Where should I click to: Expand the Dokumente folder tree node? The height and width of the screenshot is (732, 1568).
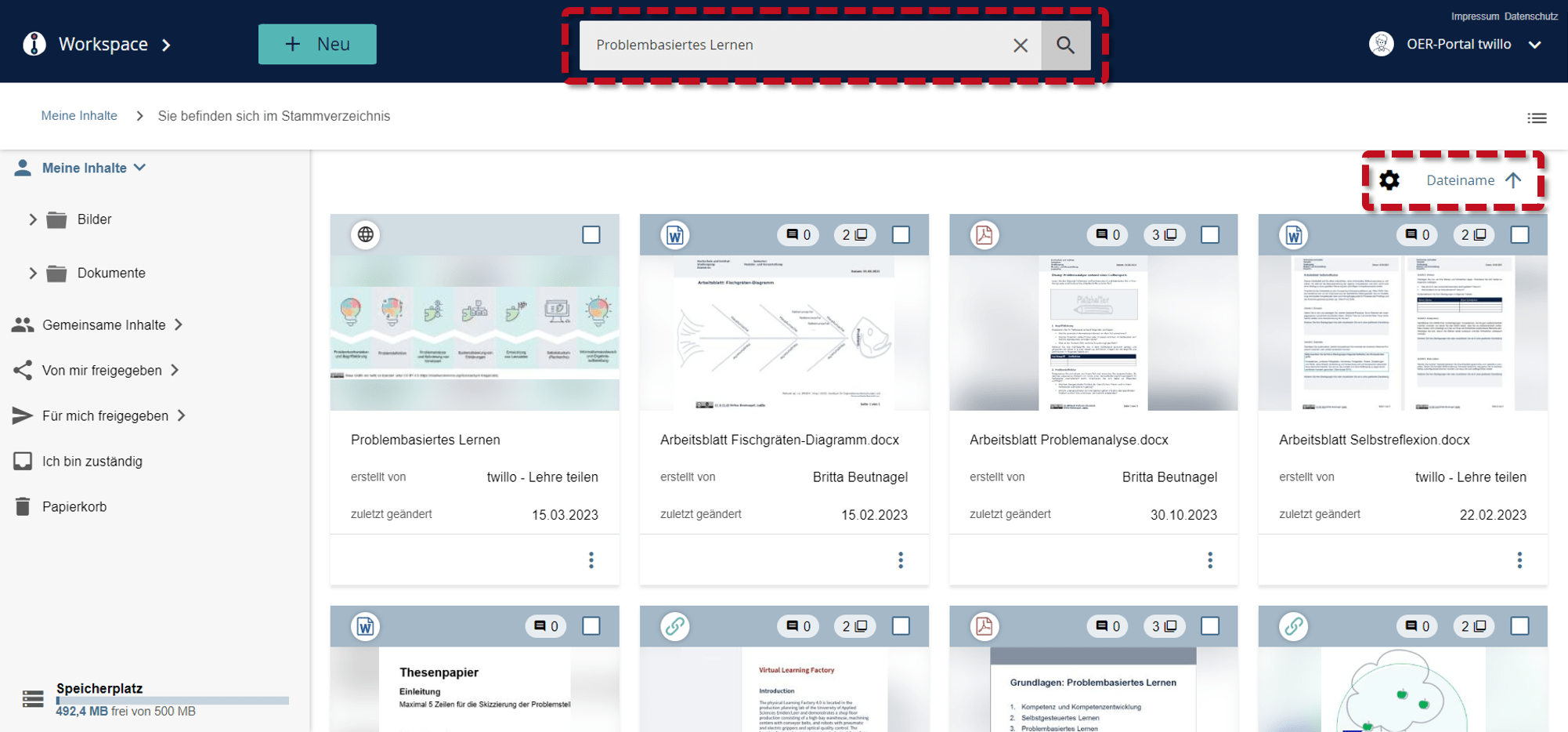(33, 274)
